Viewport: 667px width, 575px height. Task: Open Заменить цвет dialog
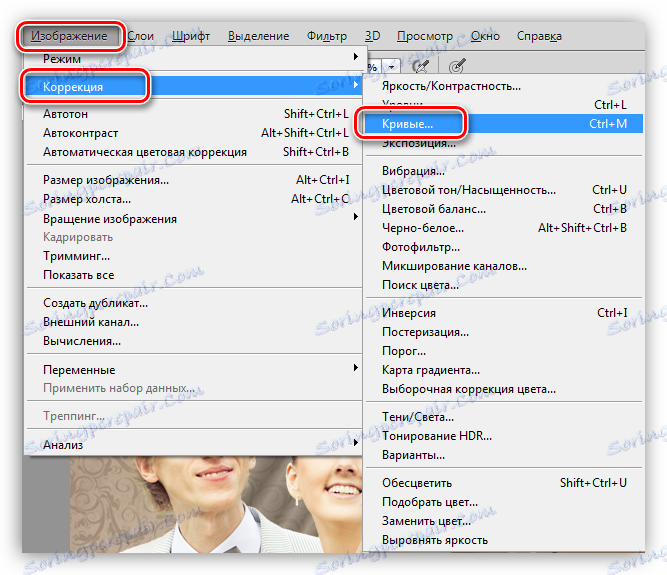(x=504, y=521)
